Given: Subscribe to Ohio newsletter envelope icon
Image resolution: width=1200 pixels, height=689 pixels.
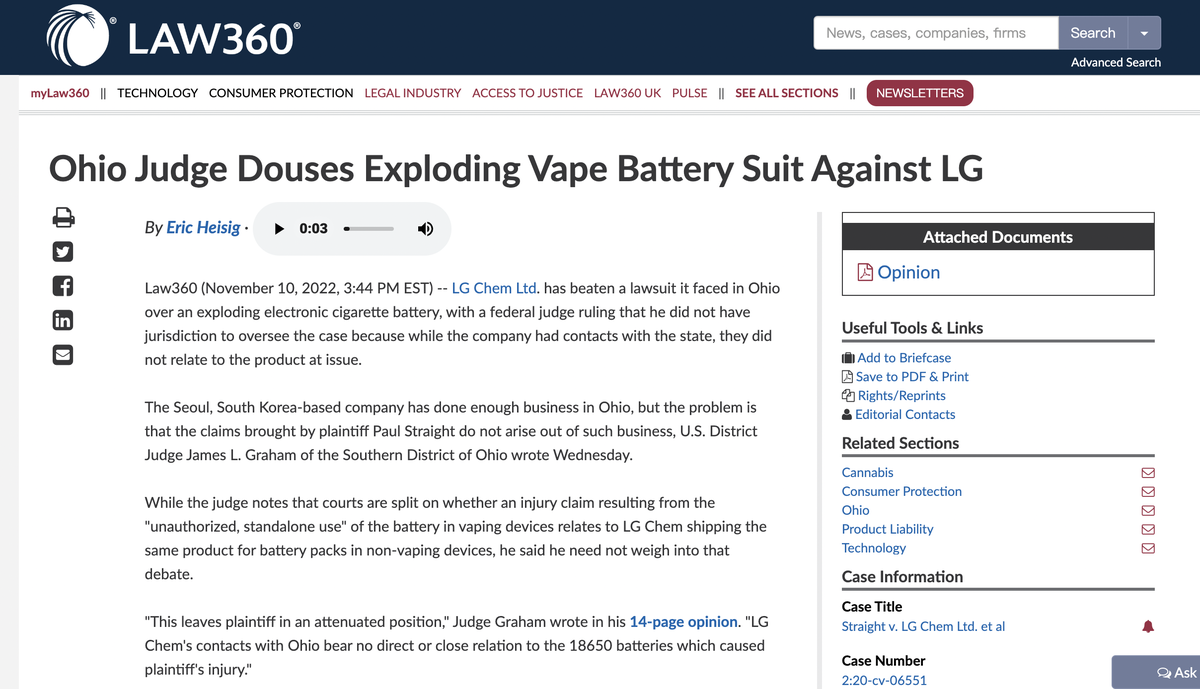Looking at the screenshot, I should pyautogui.click(x=1148, y=510).
